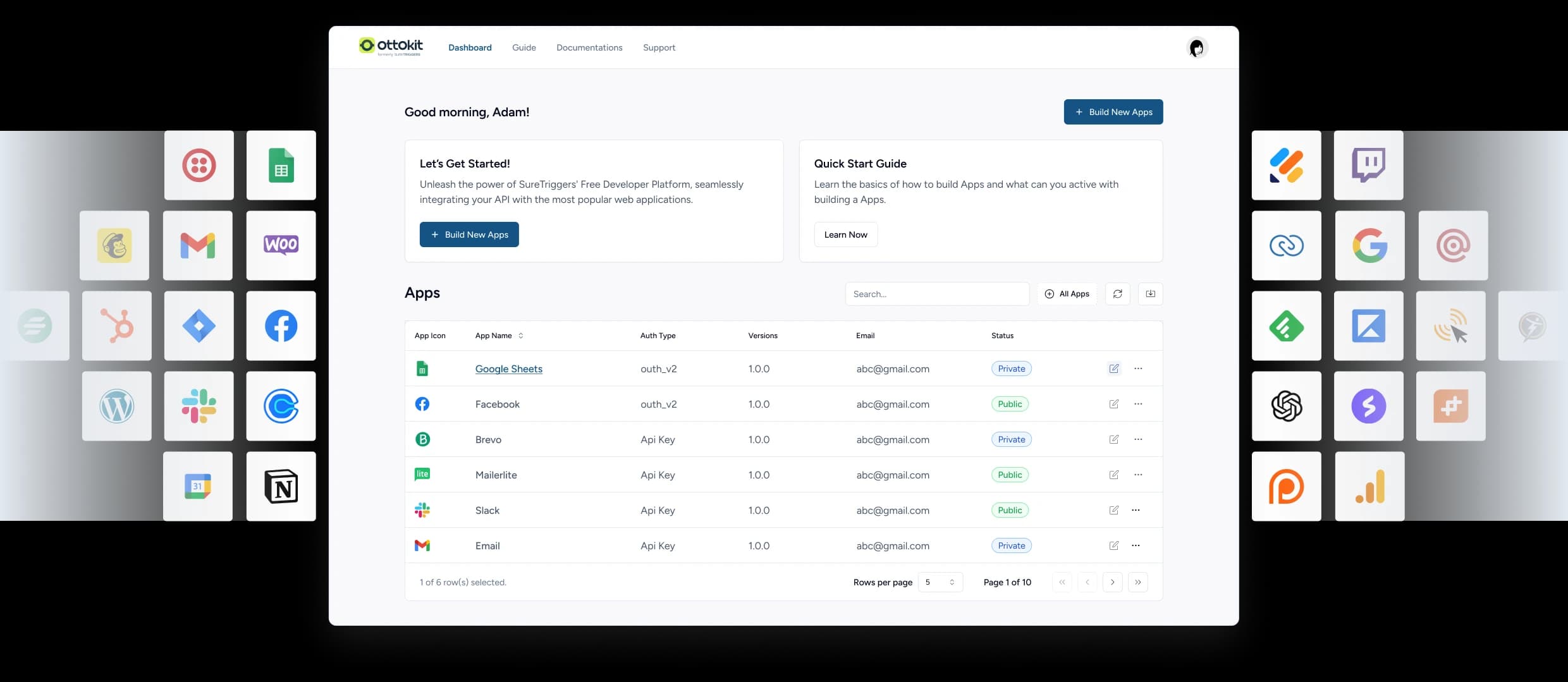The image size is (1568, 682).
Task: Click the user avatar in the top right
Action: coord(1197,47)
